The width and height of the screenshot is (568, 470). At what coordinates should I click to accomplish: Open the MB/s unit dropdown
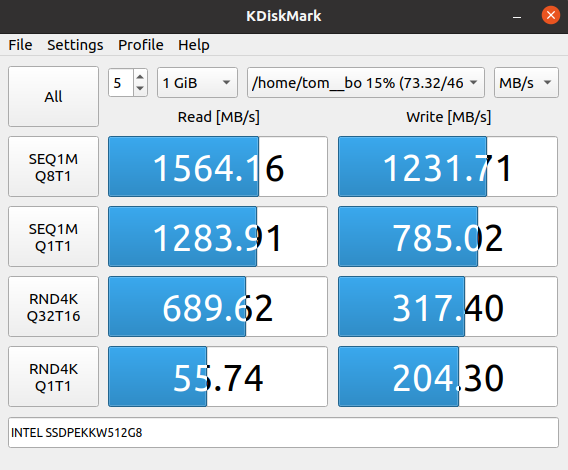526,83
